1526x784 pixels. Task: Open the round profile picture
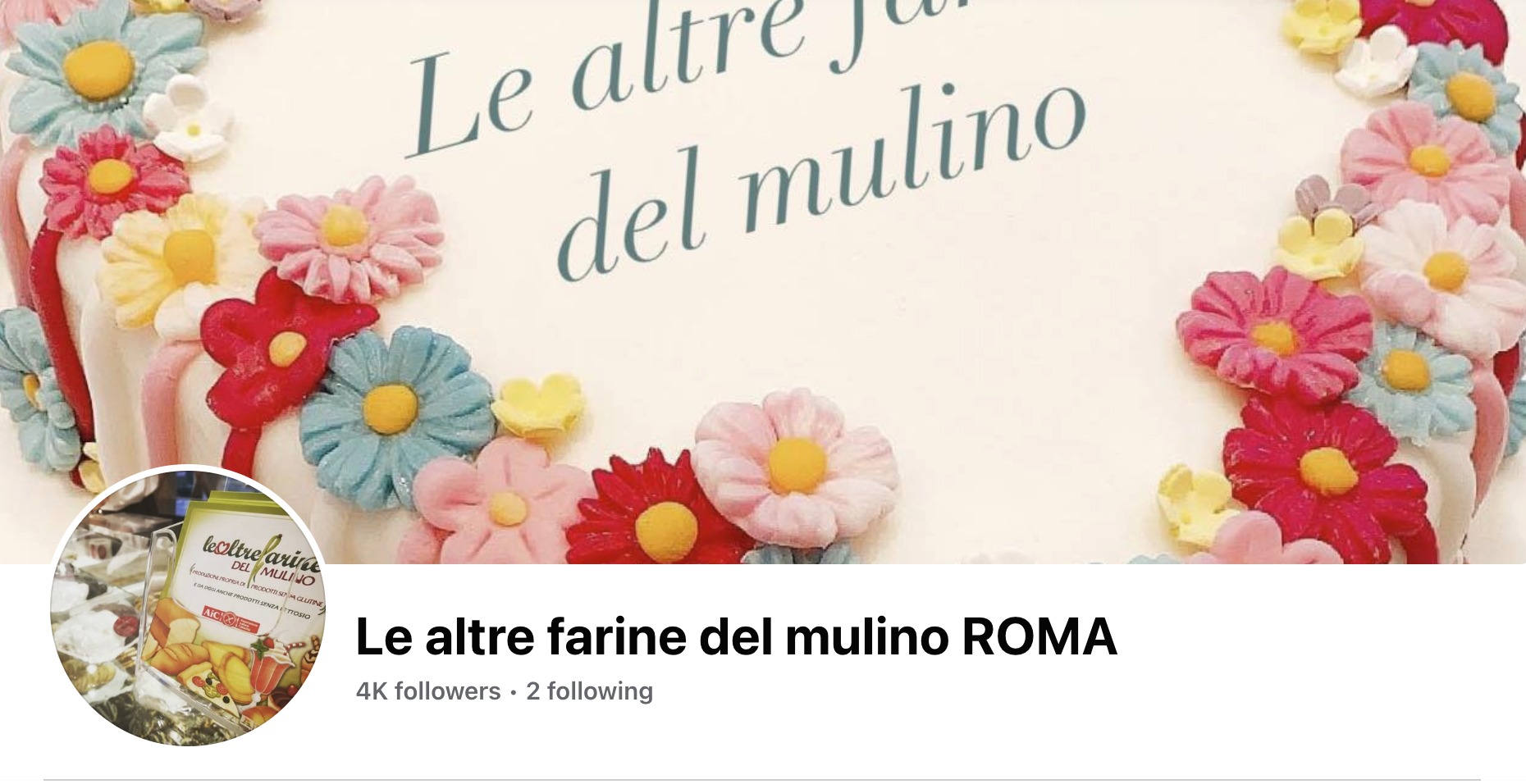[x=189, y=607]
